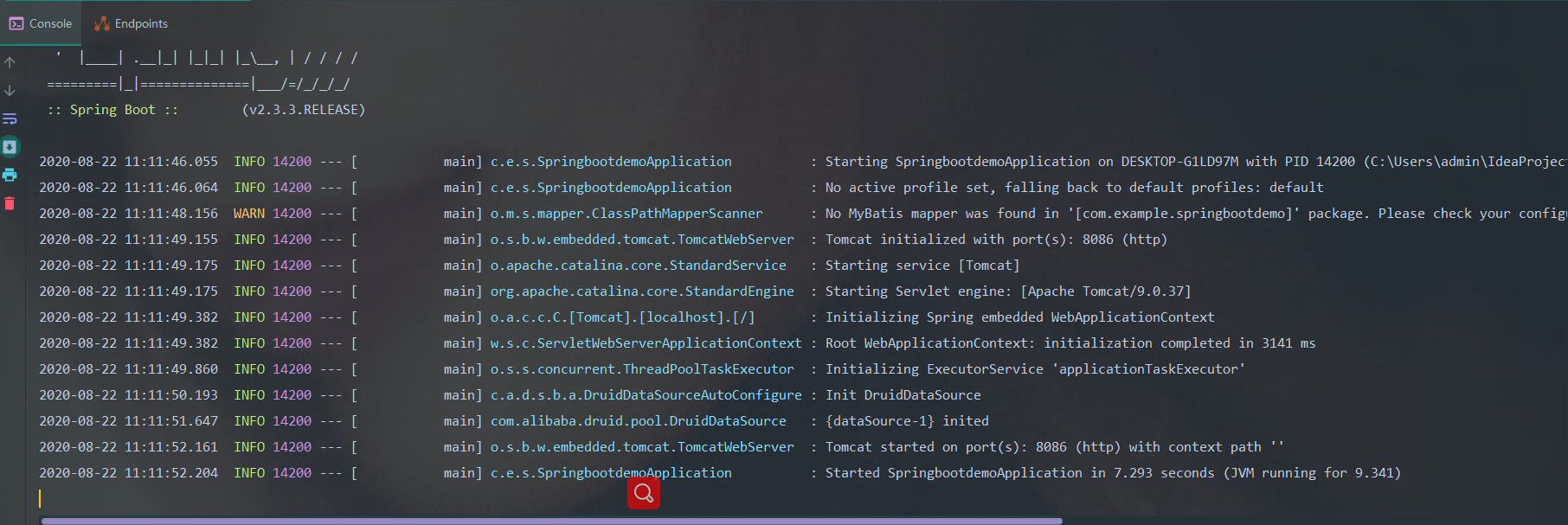Click 'Init DruidDataSource' message
The width and height of the screenshot is (1568, 525).
tap(903, 395)
